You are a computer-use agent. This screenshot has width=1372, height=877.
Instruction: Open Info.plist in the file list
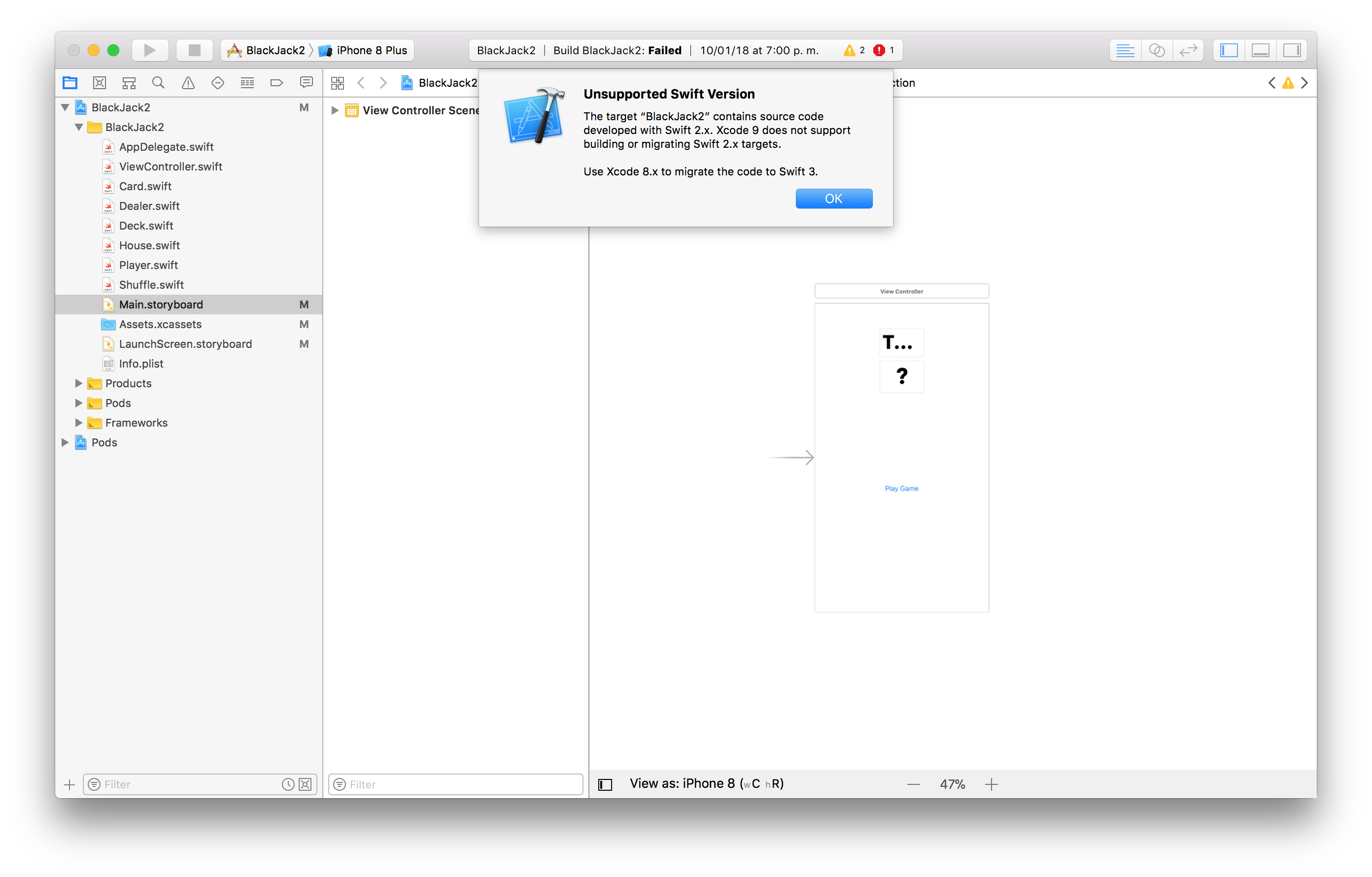click(x=141, y=363)
